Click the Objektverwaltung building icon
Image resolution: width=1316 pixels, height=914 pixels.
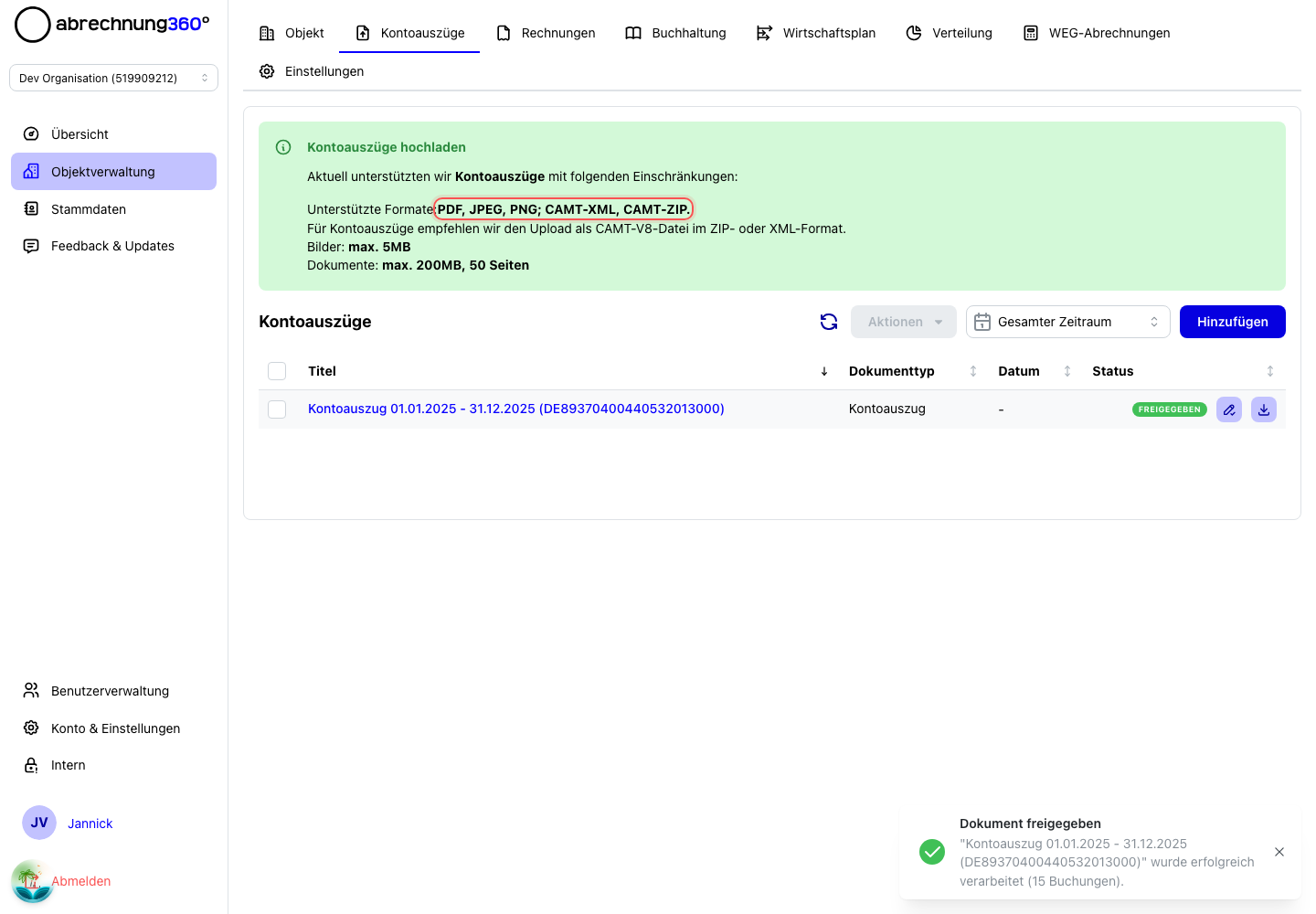pos(31,172)
